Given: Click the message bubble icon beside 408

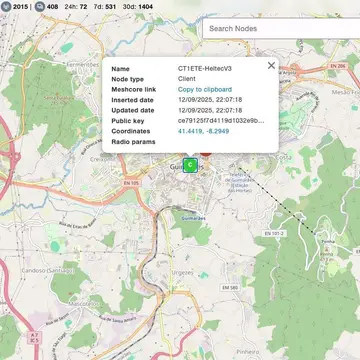Looking at the screenshot, I should 40,6.
